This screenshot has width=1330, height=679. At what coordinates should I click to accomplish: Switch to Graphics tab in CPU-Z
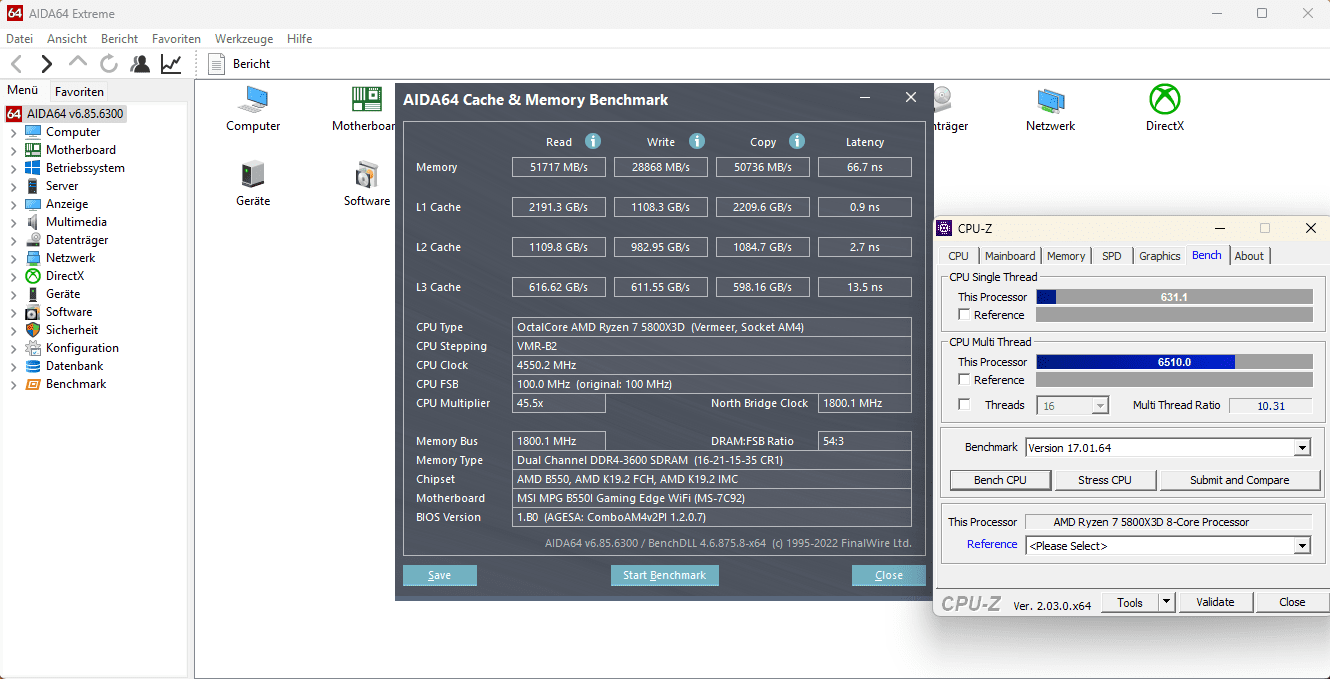coord(1160,256)
